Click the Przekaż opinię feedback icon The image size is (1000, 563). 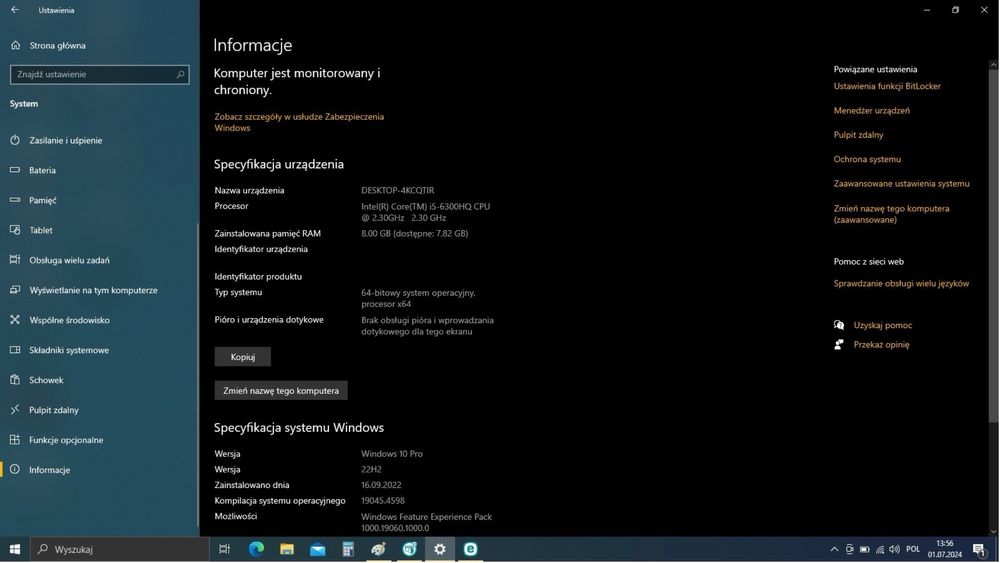pos(839,344)
